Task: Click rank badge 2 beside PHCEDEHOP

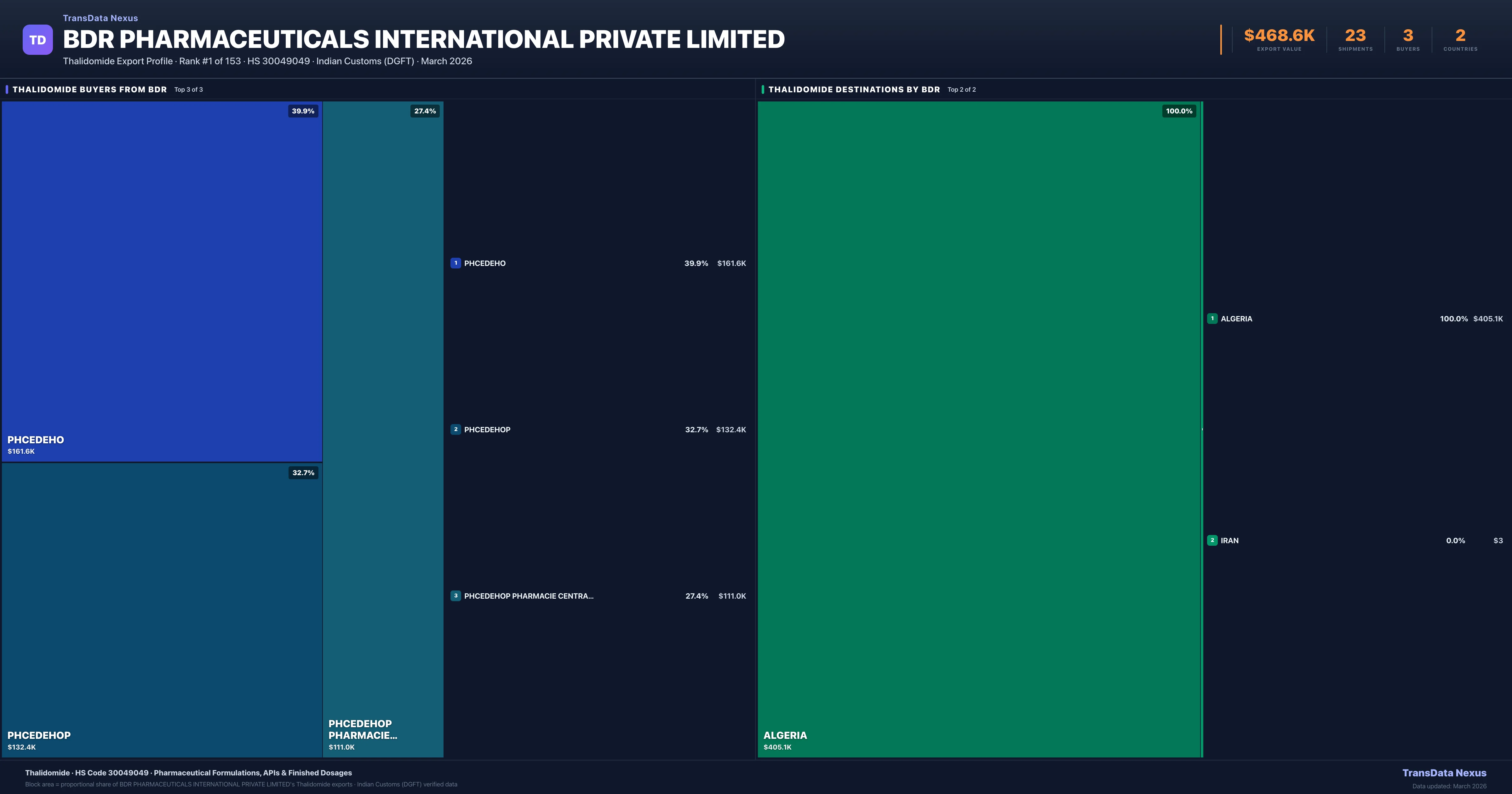Action: (455, 429)
